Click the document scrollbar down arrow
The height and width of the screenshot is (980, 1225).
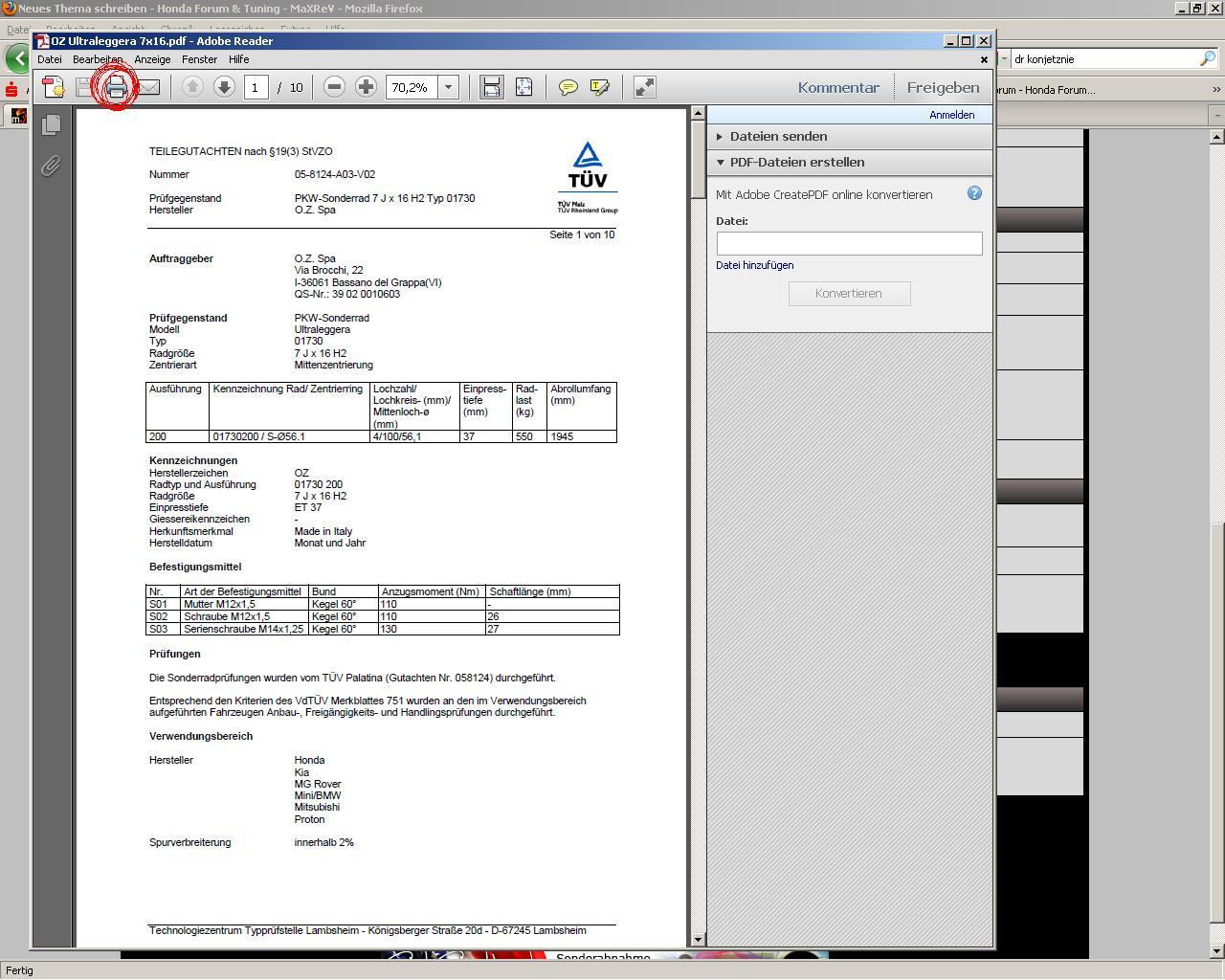click(698, 940)
